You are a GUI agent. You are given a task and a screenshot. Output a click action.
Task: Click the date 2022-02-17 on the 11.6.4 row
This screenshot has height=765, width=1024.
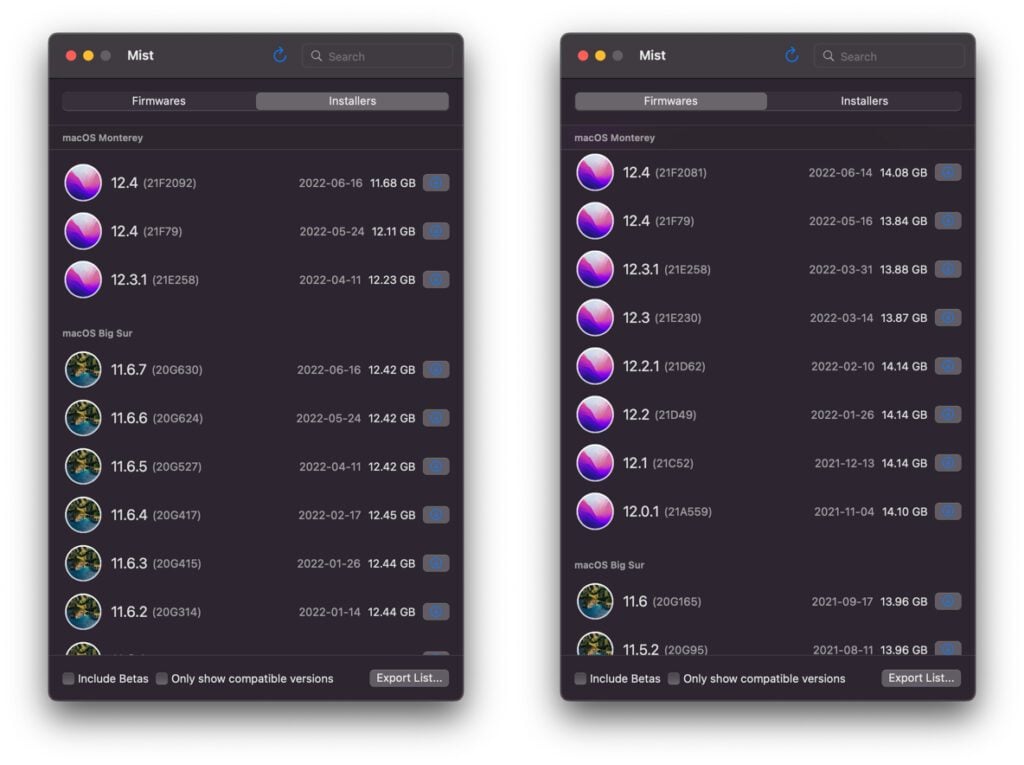329,515
